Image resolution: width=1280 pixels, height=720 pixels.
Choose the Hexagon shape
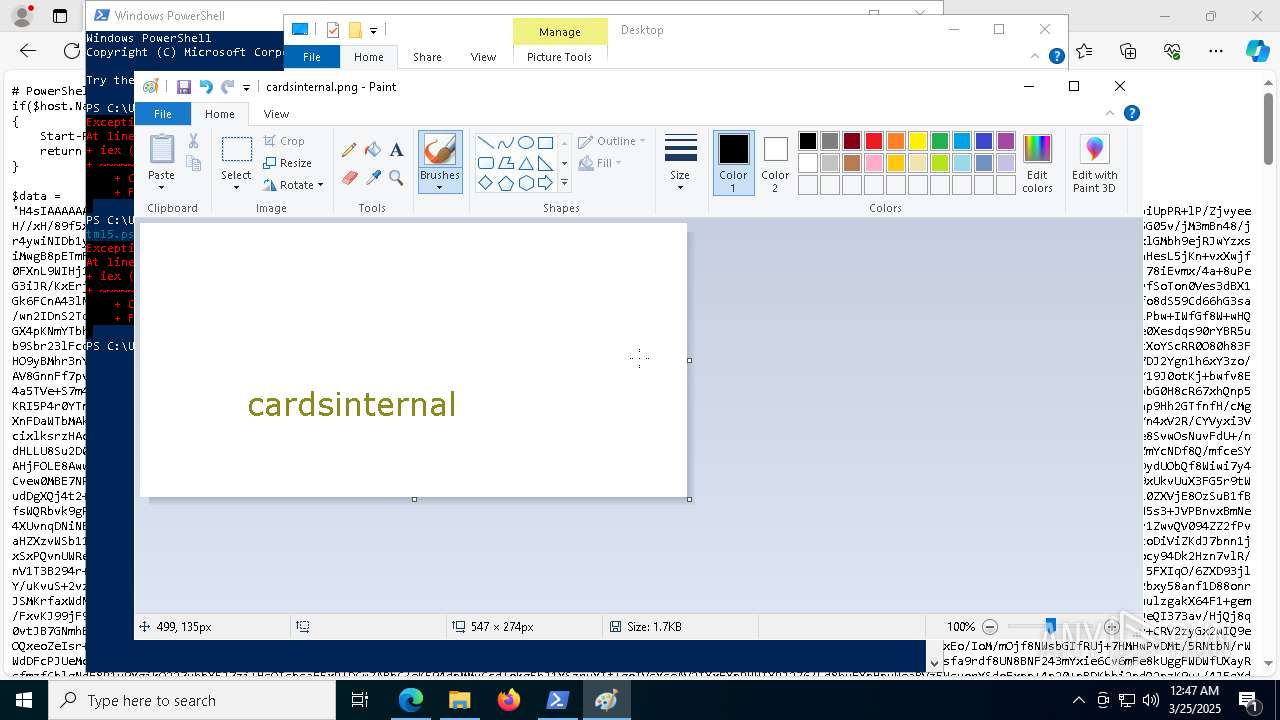click(x=525, y=183)
